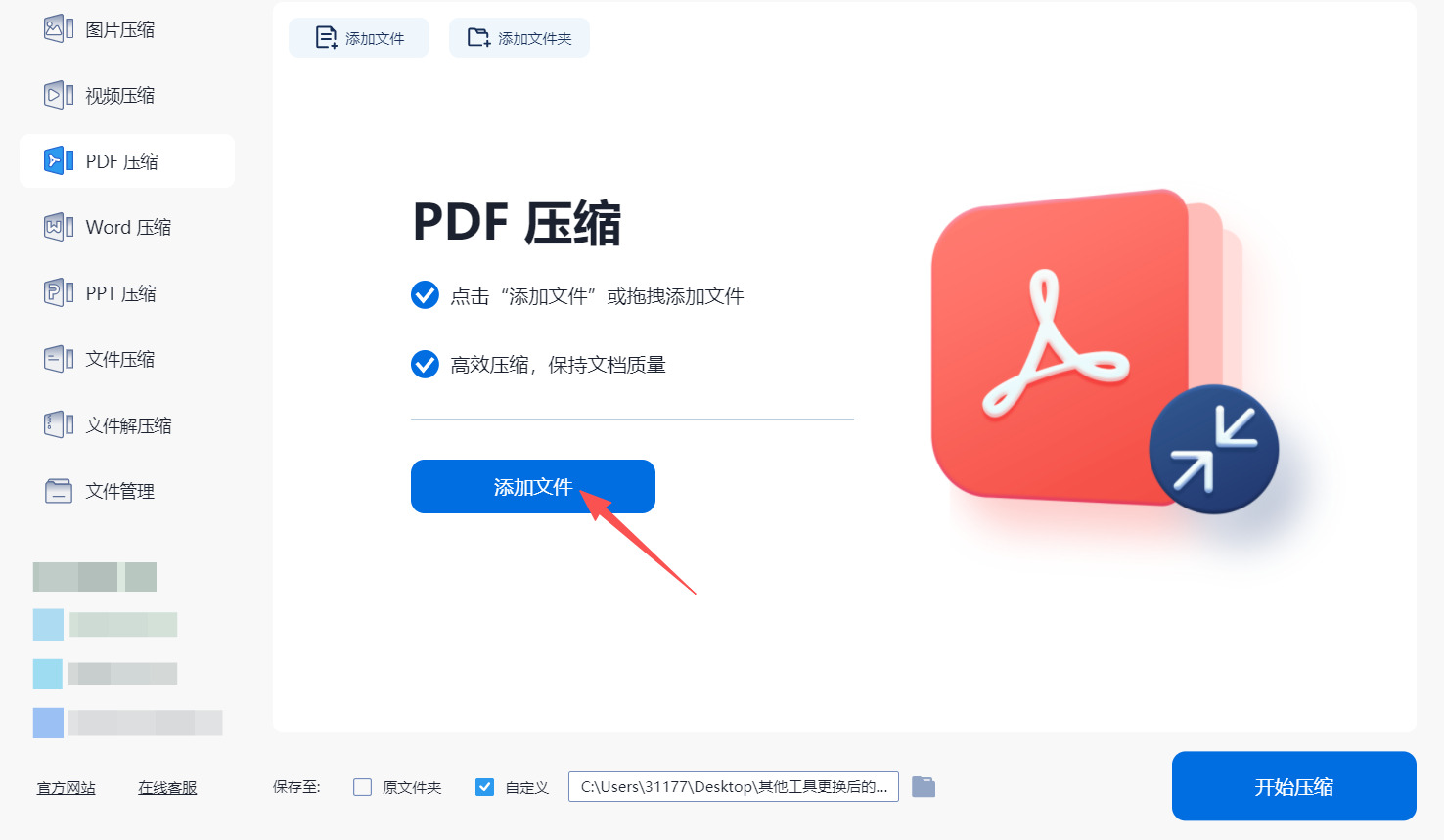Click the 文件压缩 sidebar icon

pyautogui.click(x=59, y=359)
